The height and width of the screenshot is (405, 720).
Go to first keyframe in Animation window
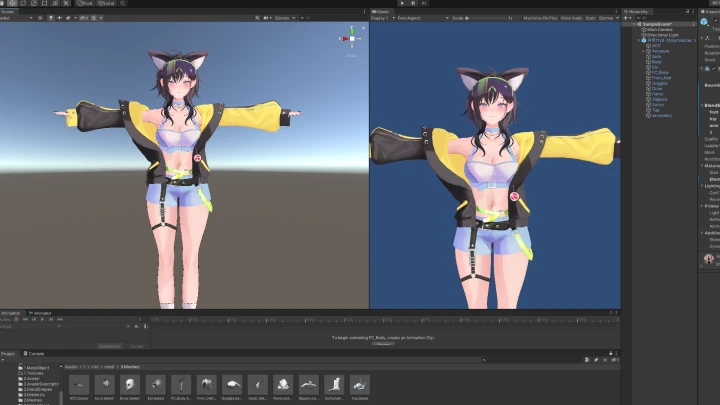tap(25, 319)
